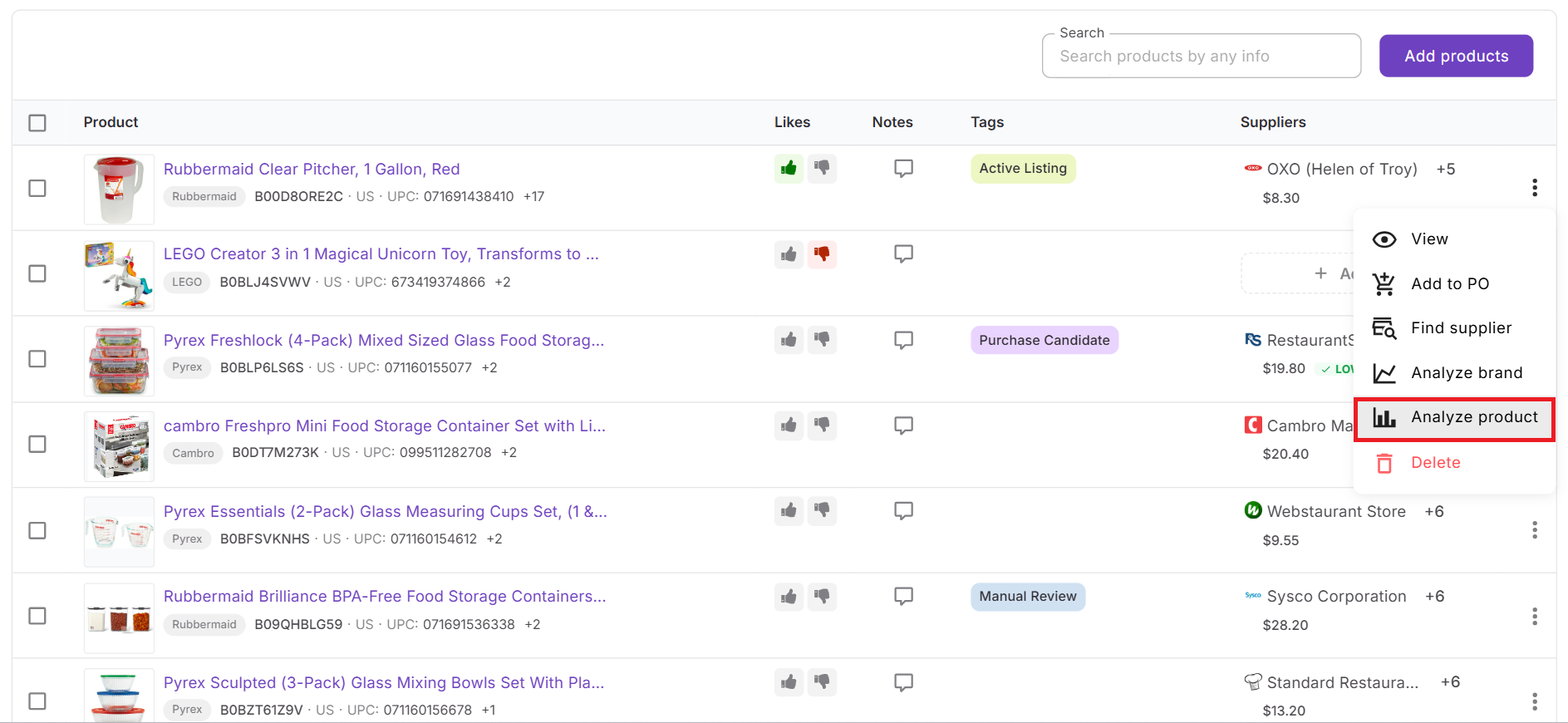Click thumbs down on LEGO Creator Unicorn

pyautogui.click(x=822, y=254)
